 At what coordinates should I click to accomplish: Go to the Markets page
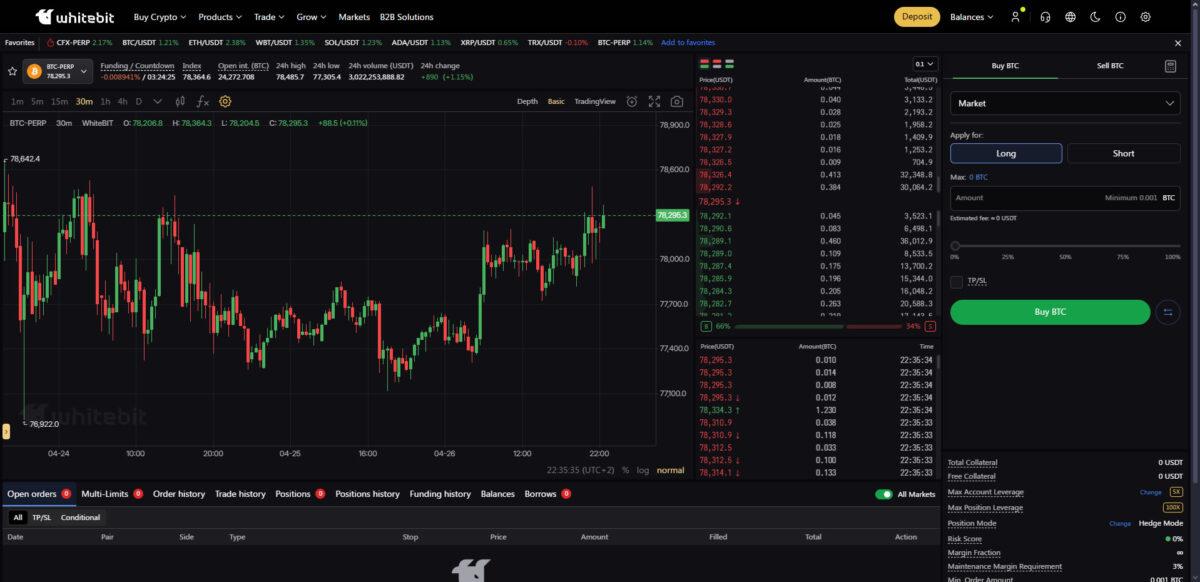point(354,17)
